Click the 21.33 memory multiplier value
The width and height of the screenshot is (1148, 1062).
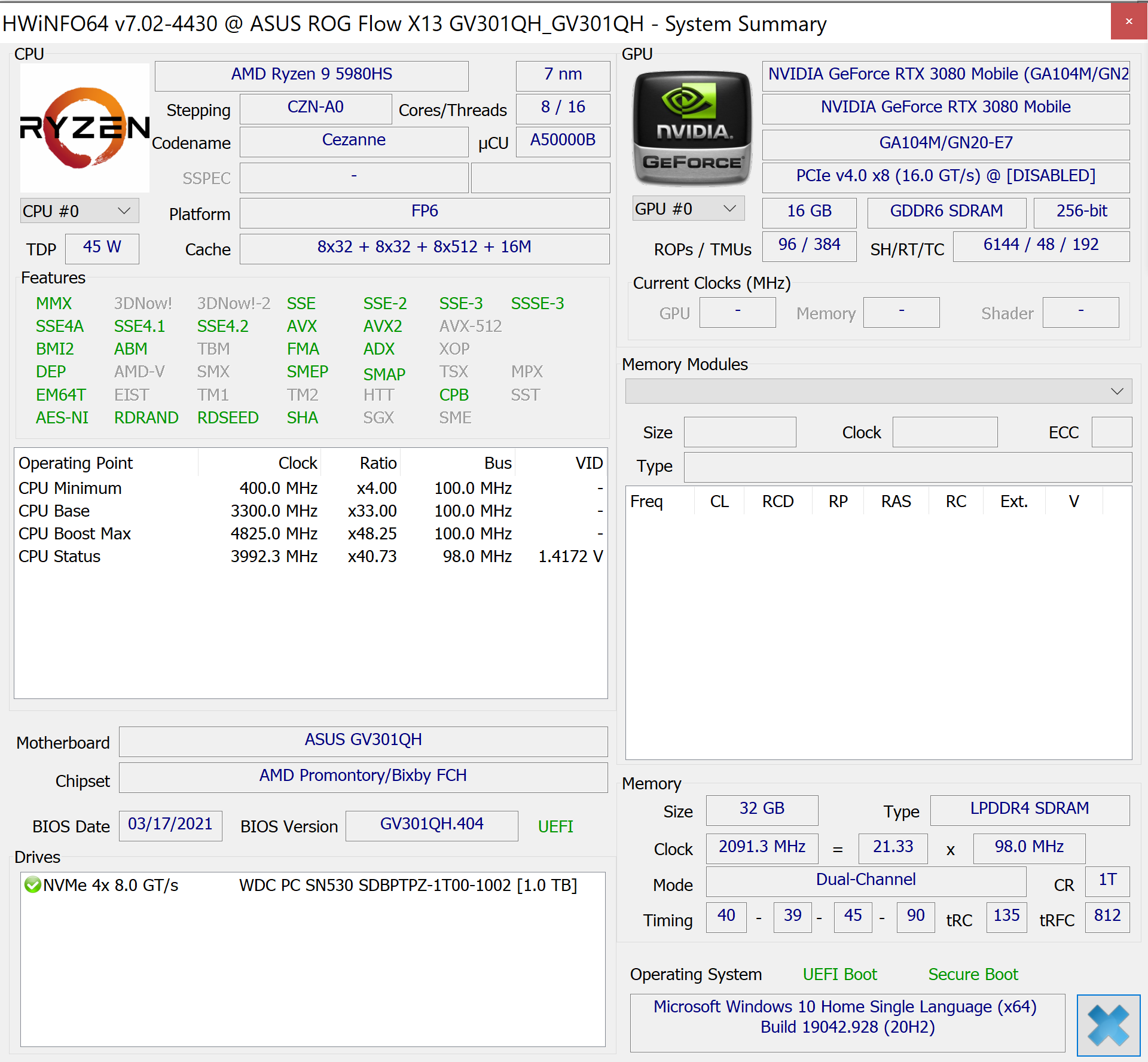(893, 848)
